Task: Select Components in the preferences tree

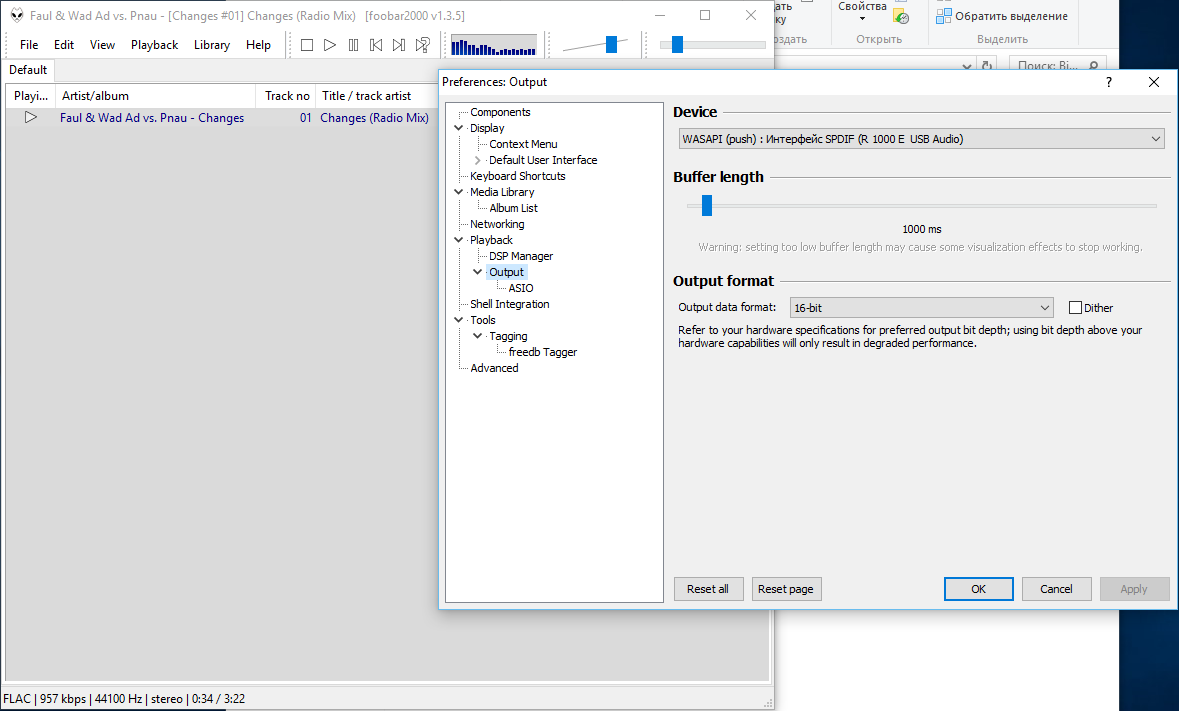Action: pyautogui.click(x=500, y=112)
